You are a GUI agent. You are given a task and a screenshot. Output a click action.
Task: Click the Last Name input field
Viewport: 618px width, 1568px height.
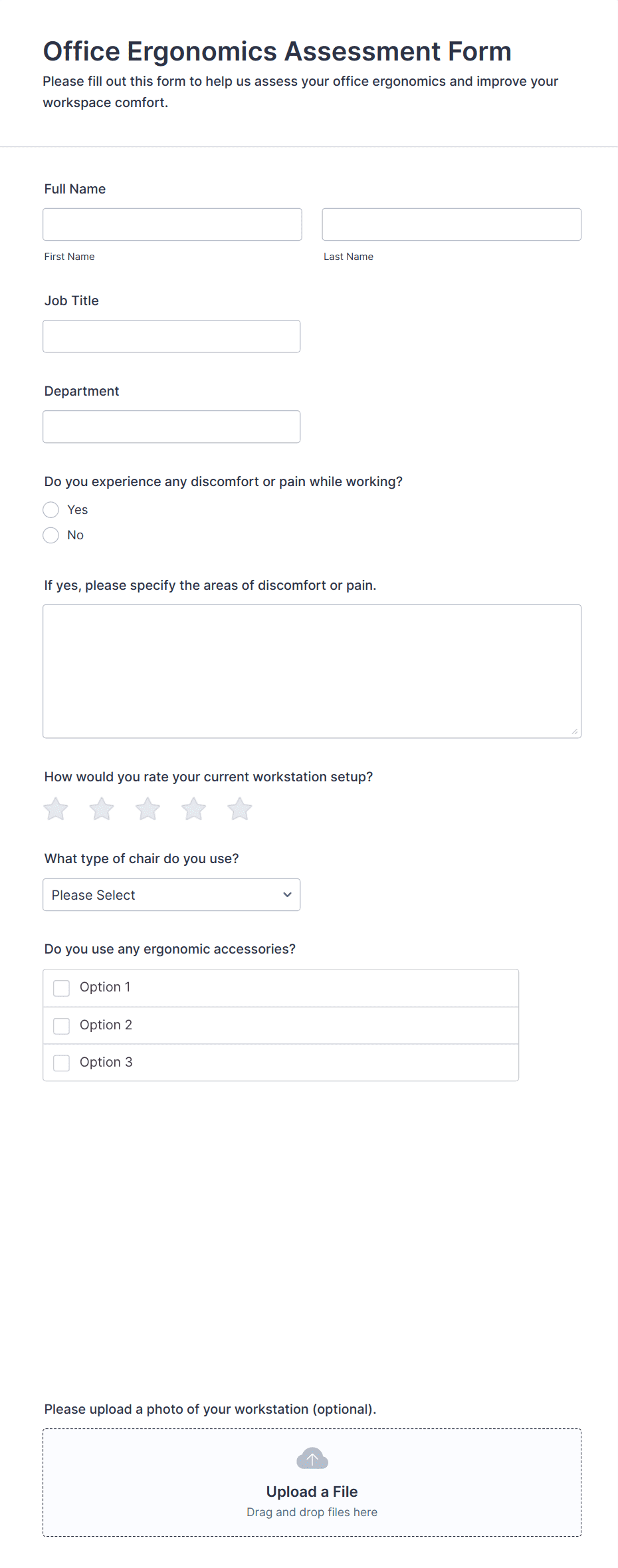(451, 224)
